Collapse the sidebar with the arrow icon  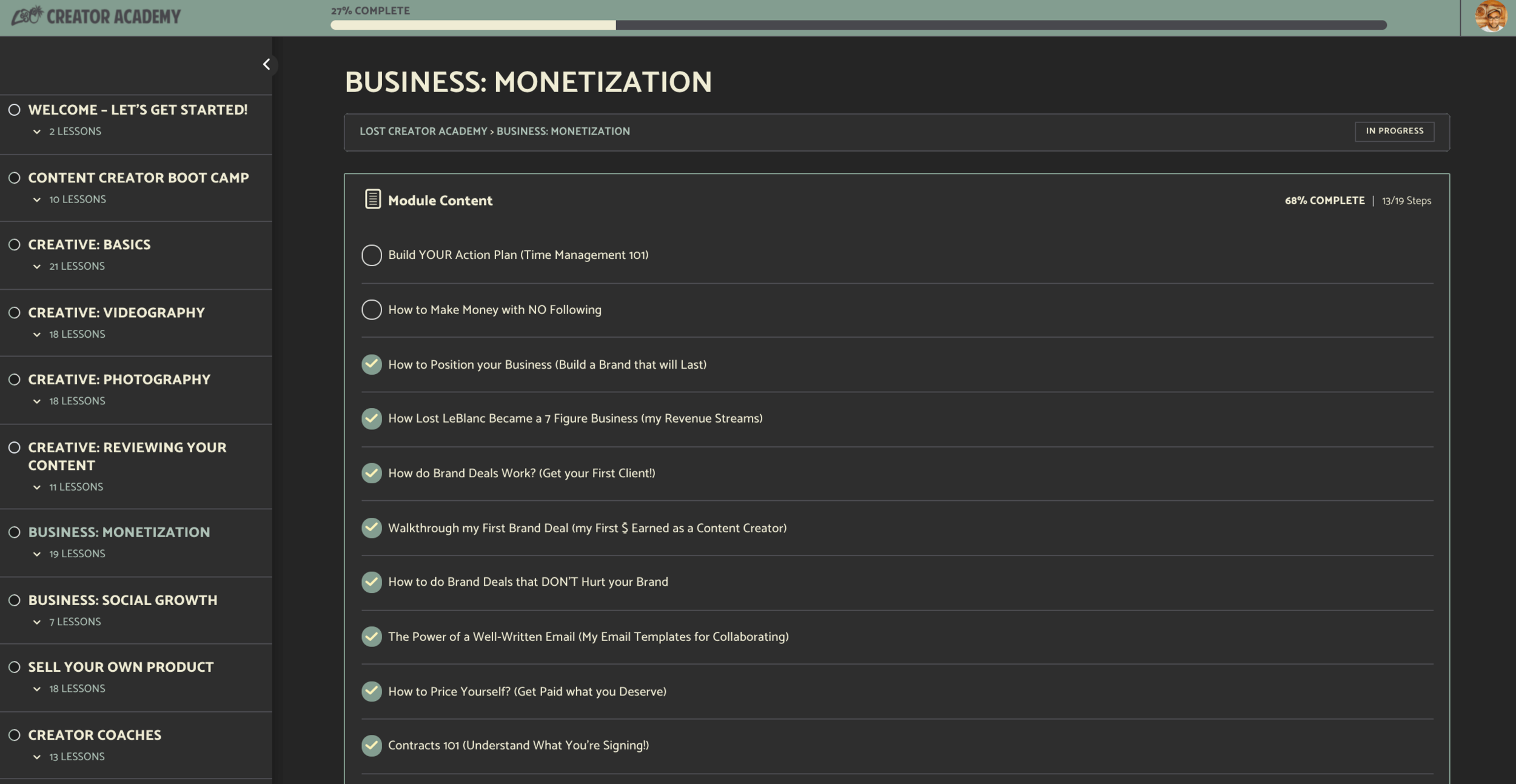[x=266, y=64]
